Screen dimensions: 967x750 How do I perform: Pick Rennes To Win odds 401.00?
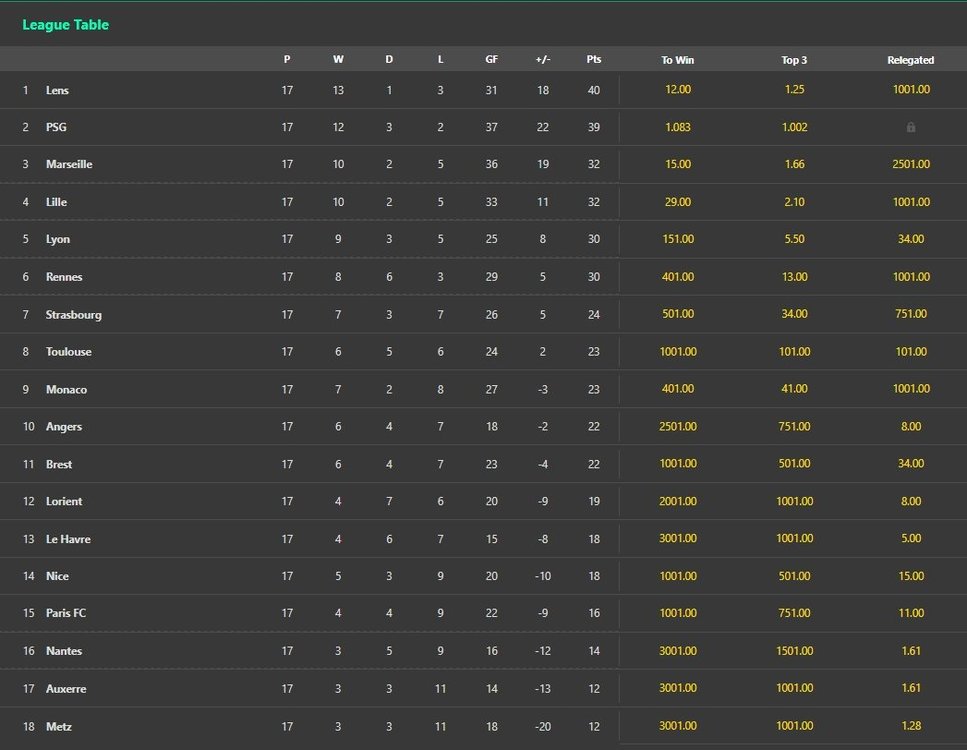click(677, 277)
